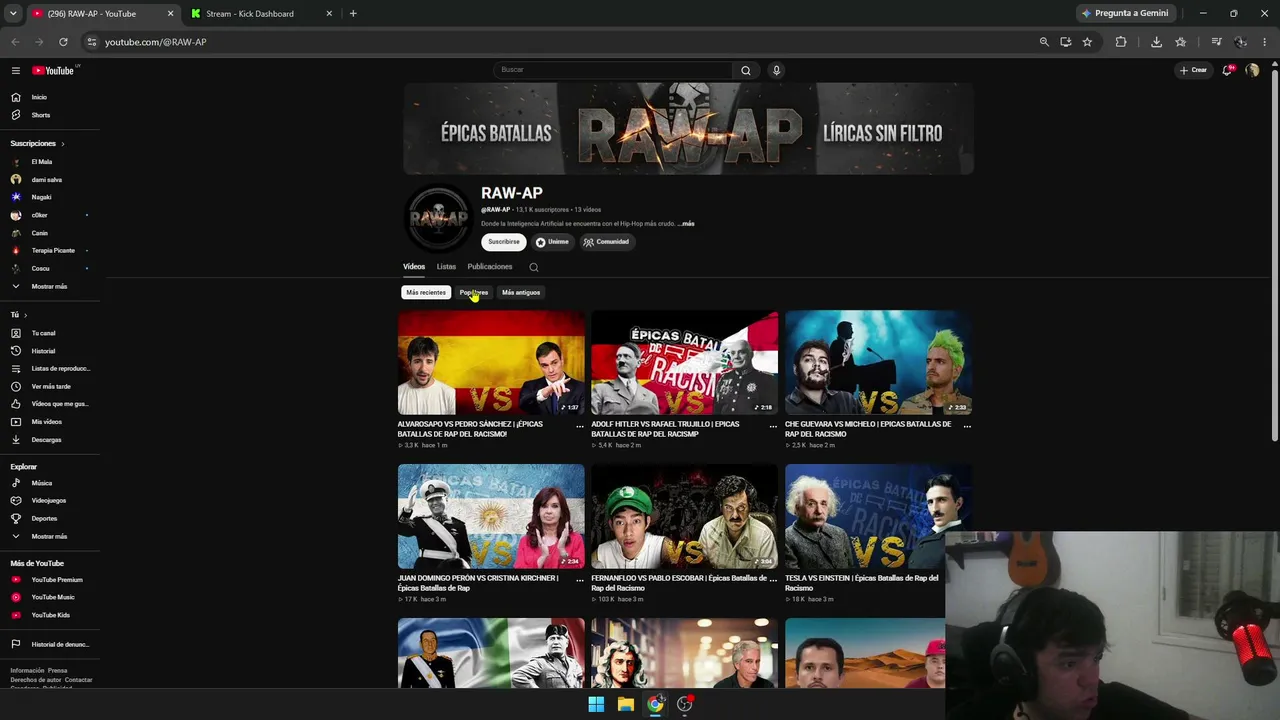The height and width of the screenshot is (720, 1280).
Task: Switch to Stream - Kick Dashboard tab
Action: (x=262, y=14)
